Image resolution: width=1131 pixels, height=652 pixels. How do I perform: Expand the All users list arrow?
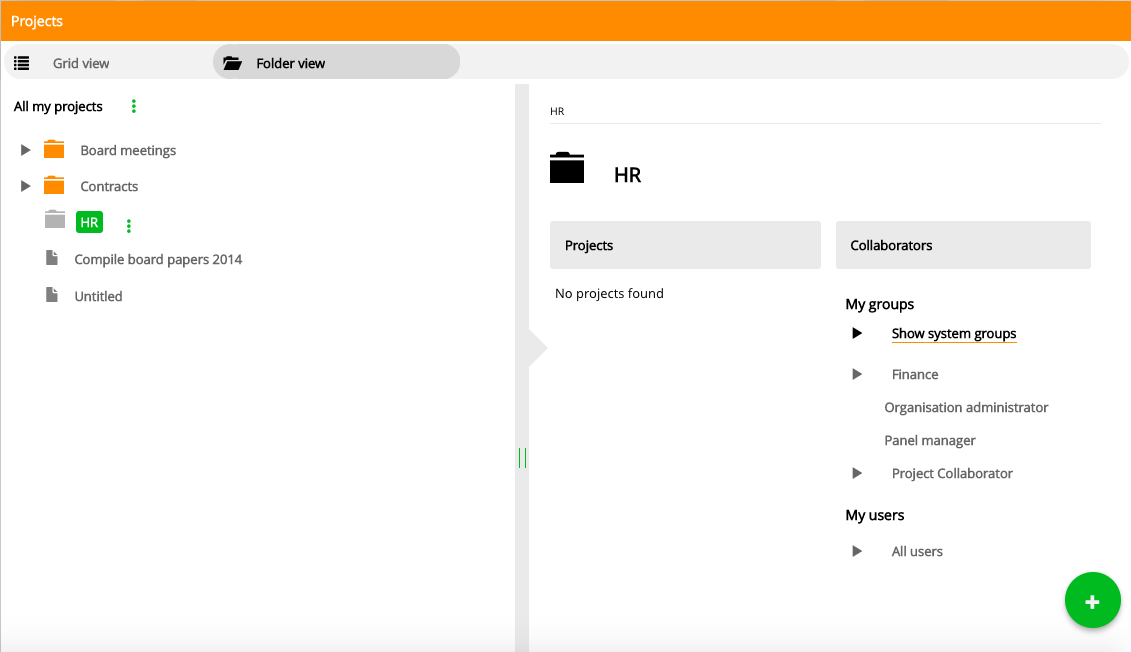coord(857,551)
